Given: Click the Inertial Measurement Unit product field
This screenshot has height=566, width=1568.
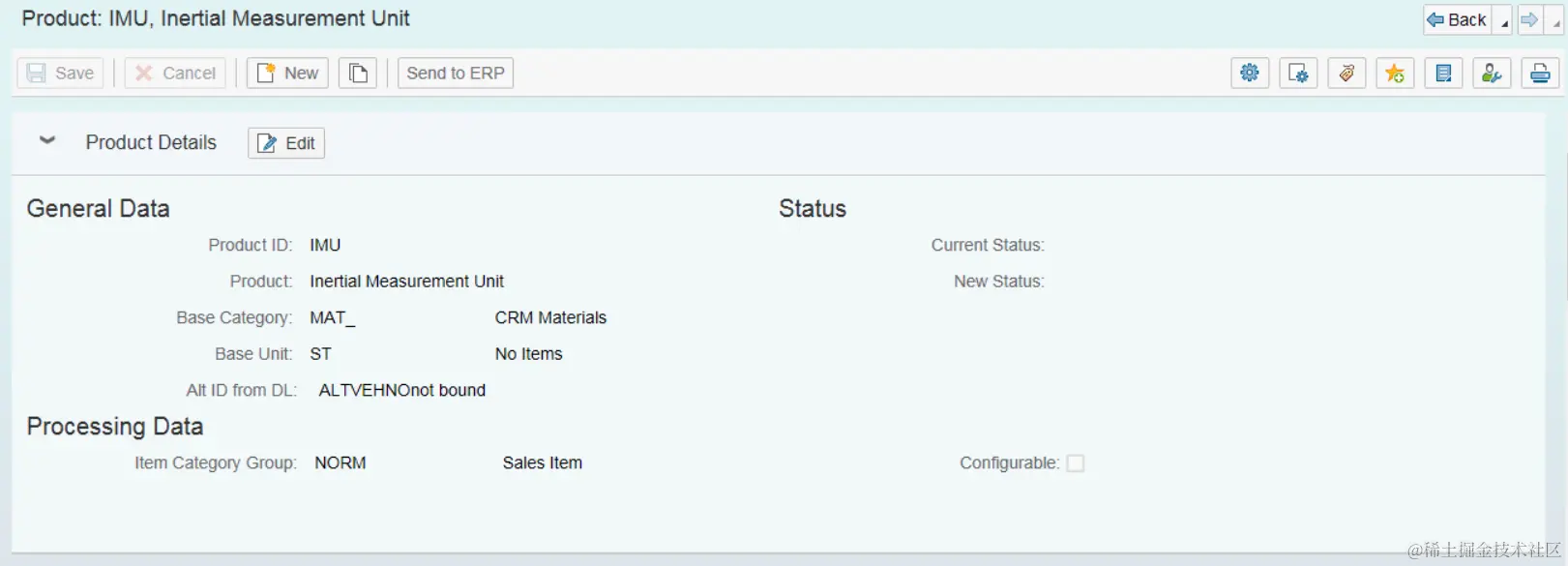Looking at the screenshot, I should click(406, 282).
